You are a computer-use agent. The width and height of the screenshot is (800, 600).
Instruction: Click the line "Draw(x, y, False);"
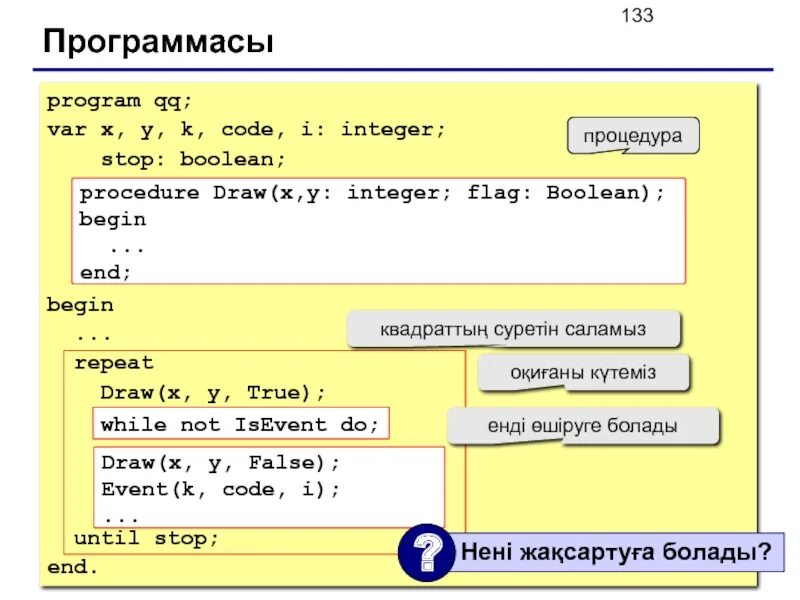[220, 463]
